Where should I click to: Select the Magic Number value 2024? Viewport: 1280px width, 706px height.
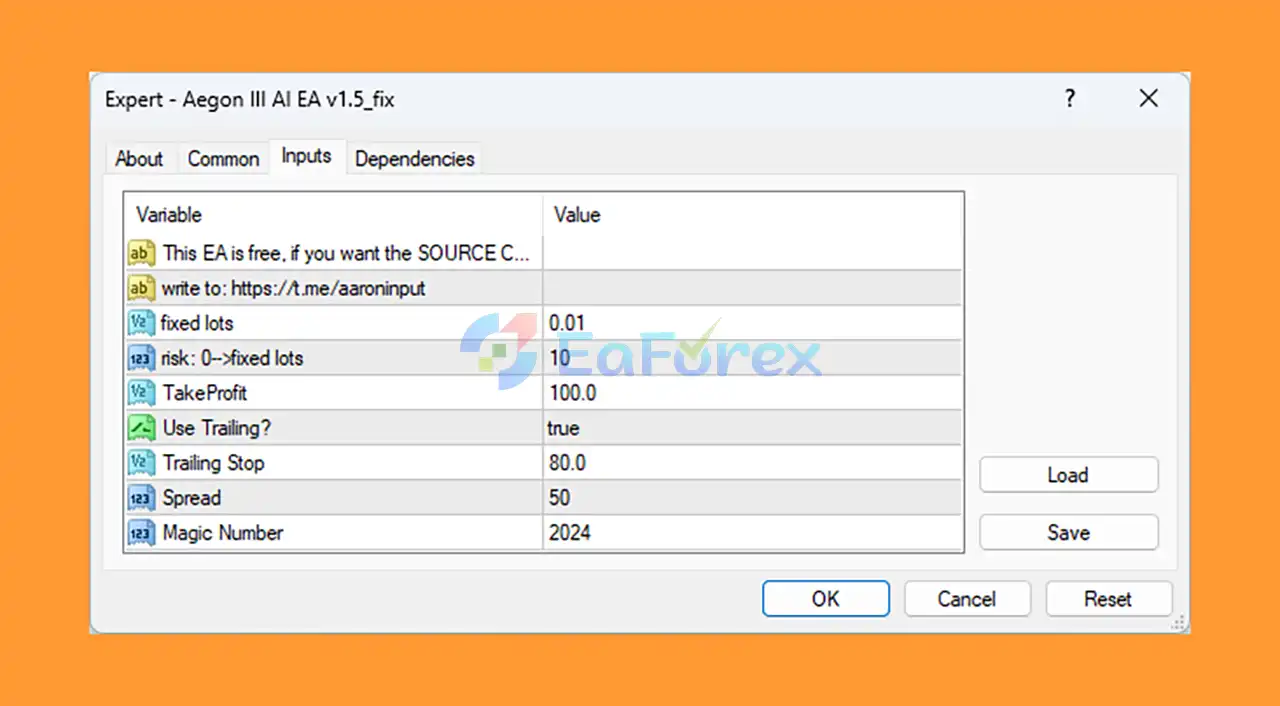point(752,533)
